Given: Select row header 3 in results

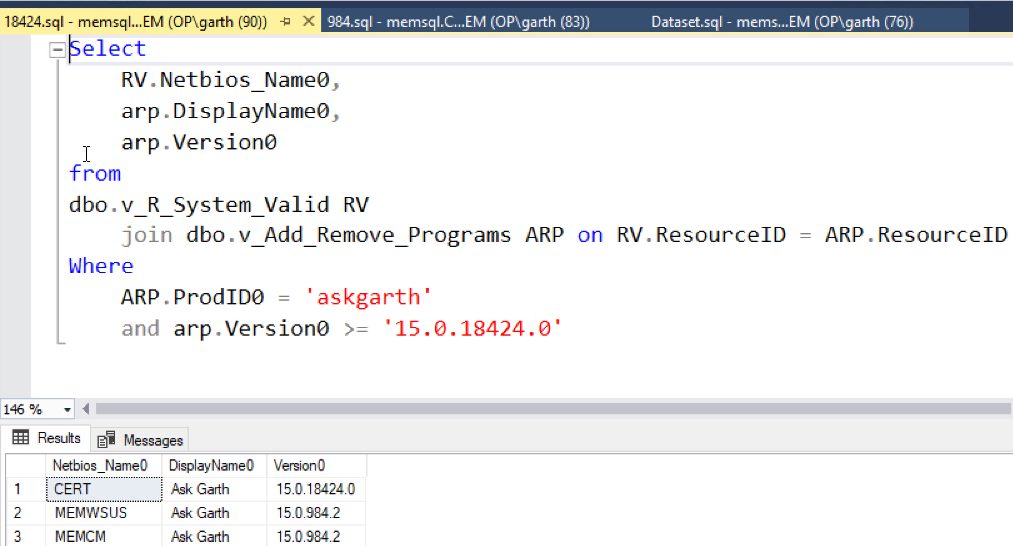Looking at the screenshot, I should click(x=25, y=536).
